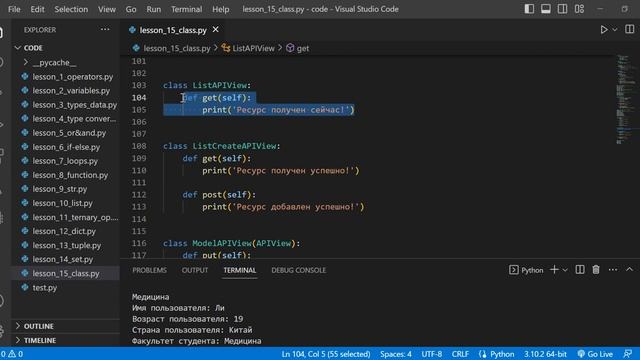Open errors and warnings status indicator

tap(11, 354)
